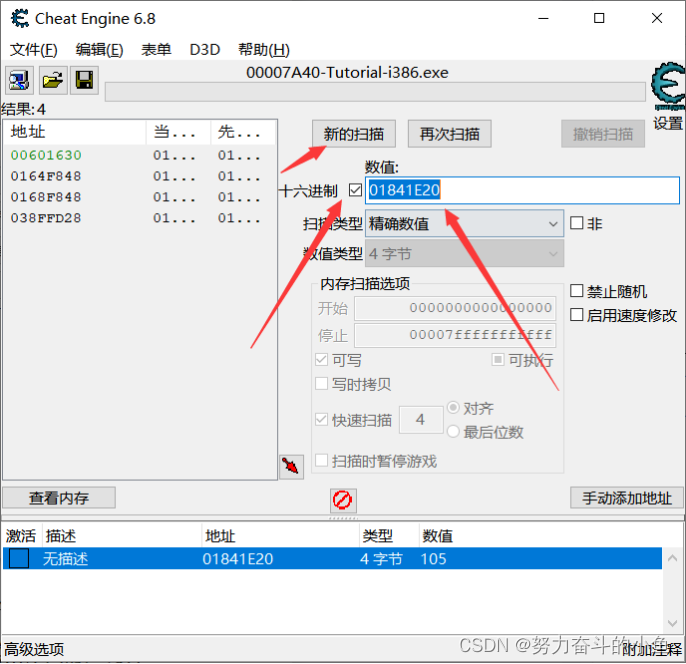
Task: Select result address 038FFD28
Action: coord(46,218)
